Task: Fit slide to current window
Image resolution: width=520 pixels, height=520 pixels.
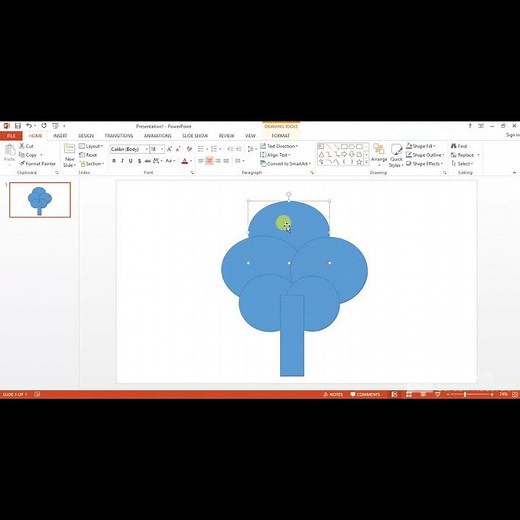Action: pyautogui.click(x=515, y=394)
